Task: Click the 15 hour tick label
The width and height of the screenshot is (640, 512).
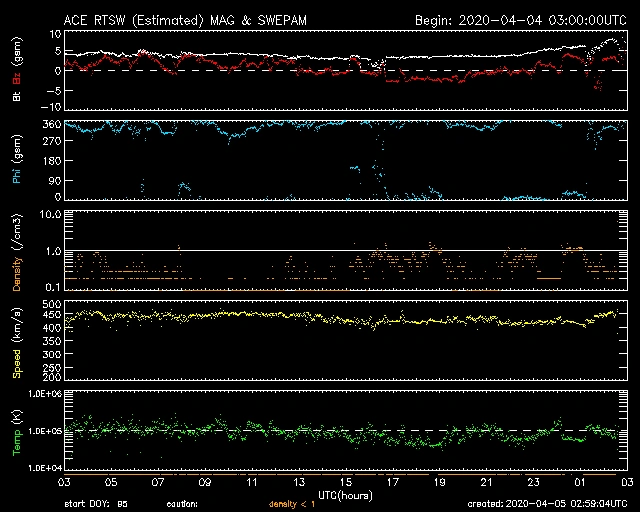Action: point(345,482)
